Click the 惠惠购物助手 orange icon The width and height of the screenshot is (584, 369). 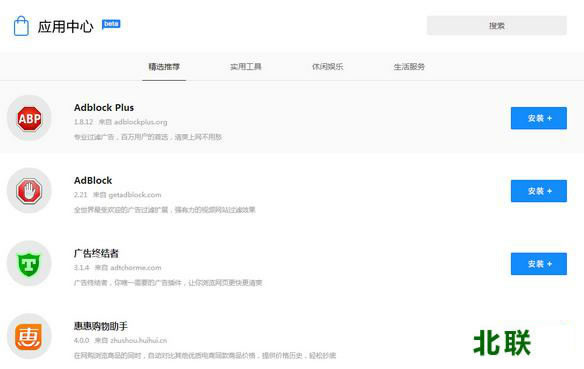click(28, 337)
